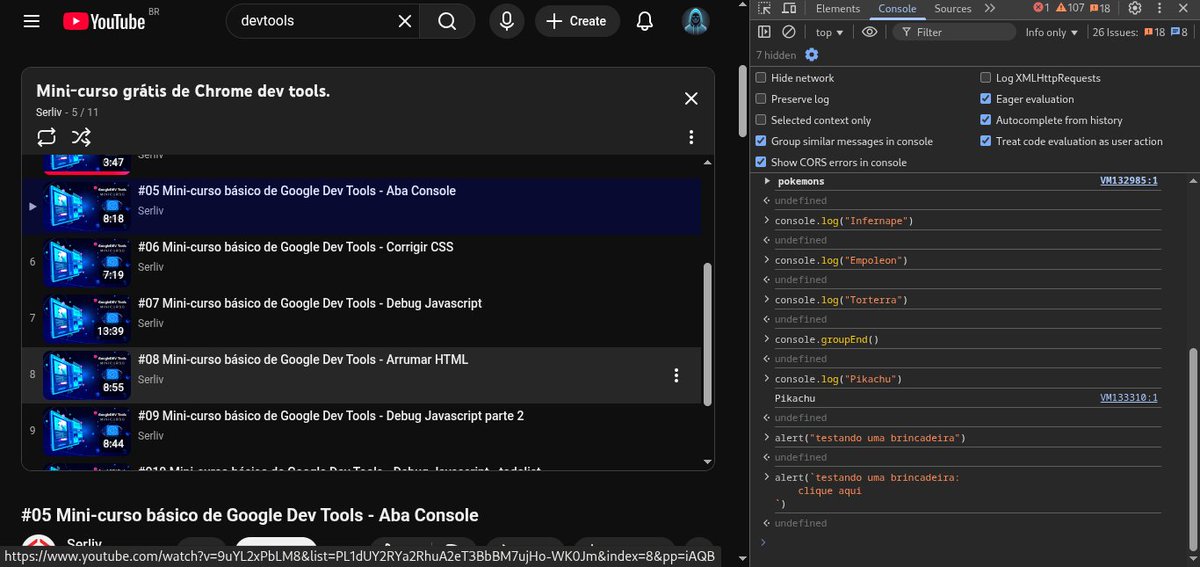
Task: Close the DevTools panel
Action: point(1185,8)
